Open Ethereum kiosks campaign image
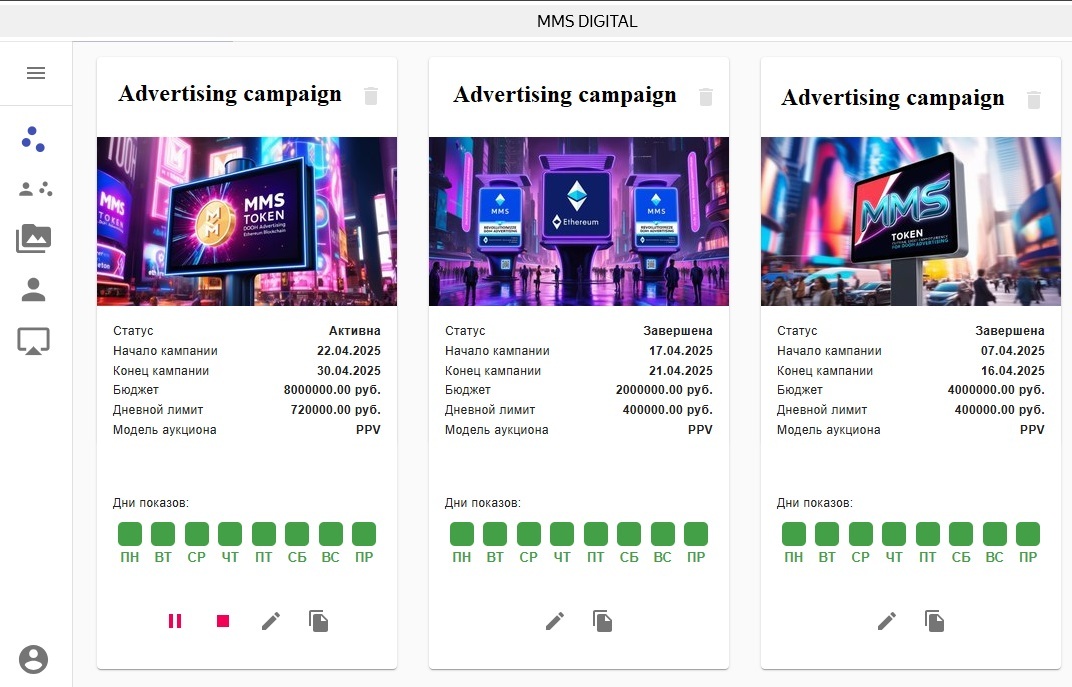The image size is (1072, 687). pos(578,221)
